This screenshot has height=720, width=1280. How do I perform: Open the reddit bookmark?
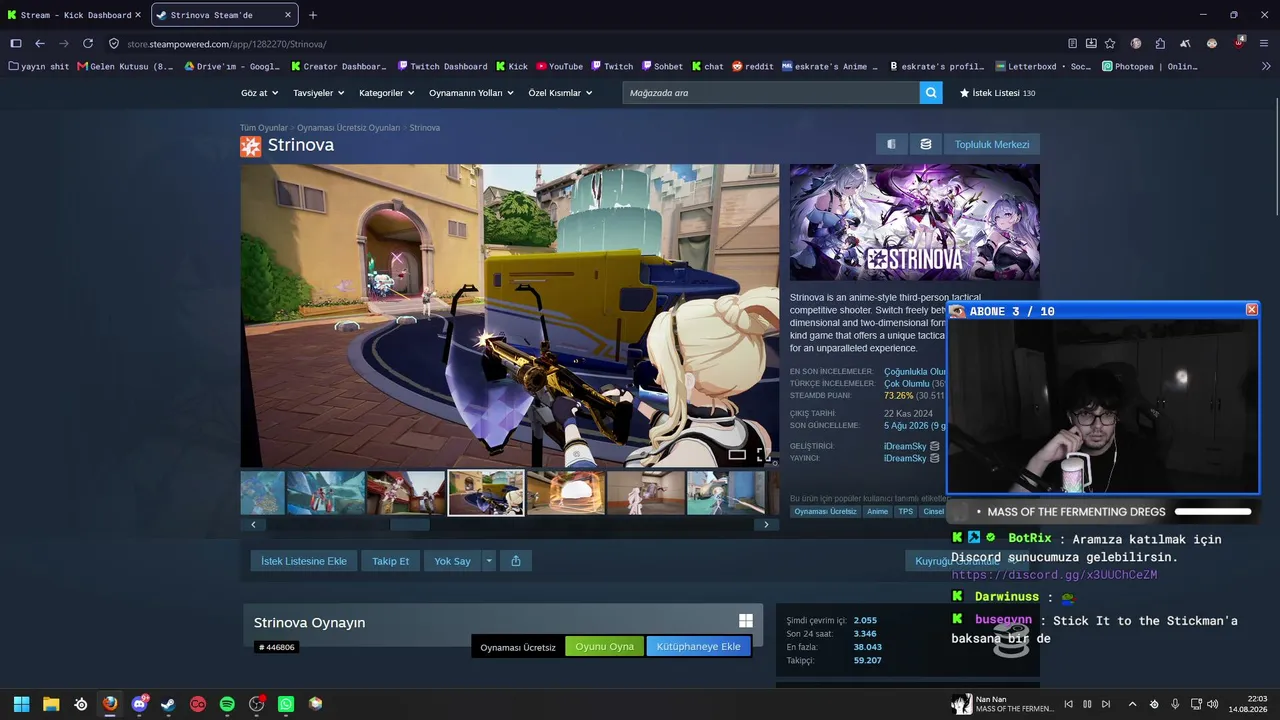tap(752, 67)
